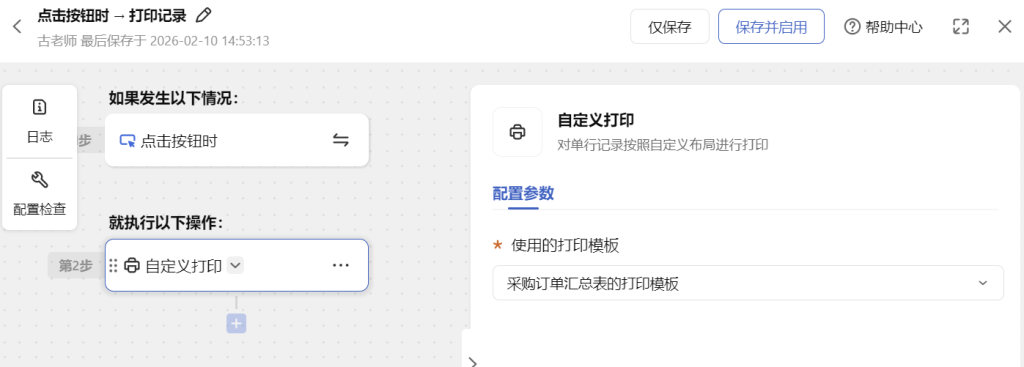This screenshot has height=367, width=1024.
Task: Click 对单行记录按照自定义布局进行打印 description
Action: (663, 145)
